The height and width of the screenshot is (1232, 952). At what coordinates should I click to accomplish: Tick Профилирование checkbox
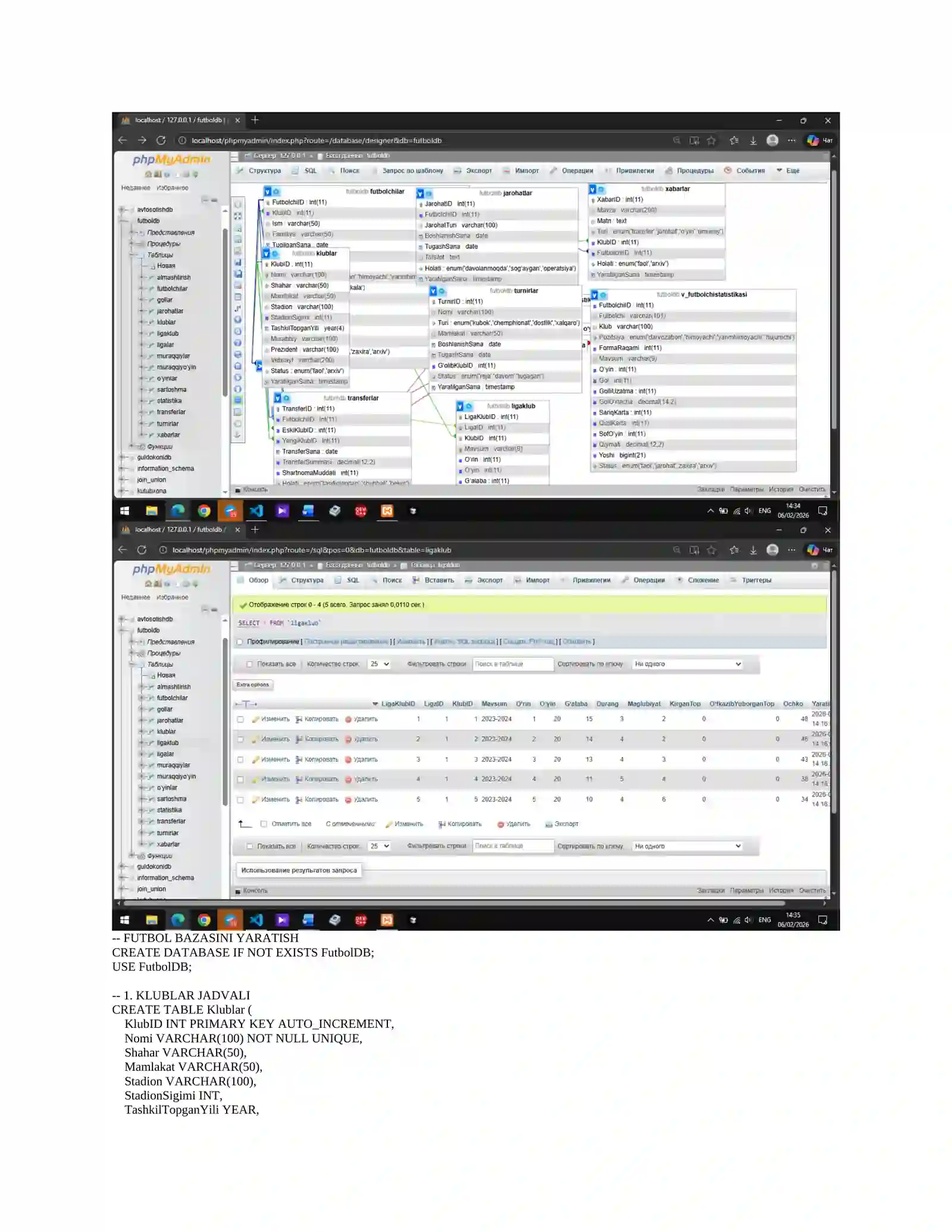(240, 642)
